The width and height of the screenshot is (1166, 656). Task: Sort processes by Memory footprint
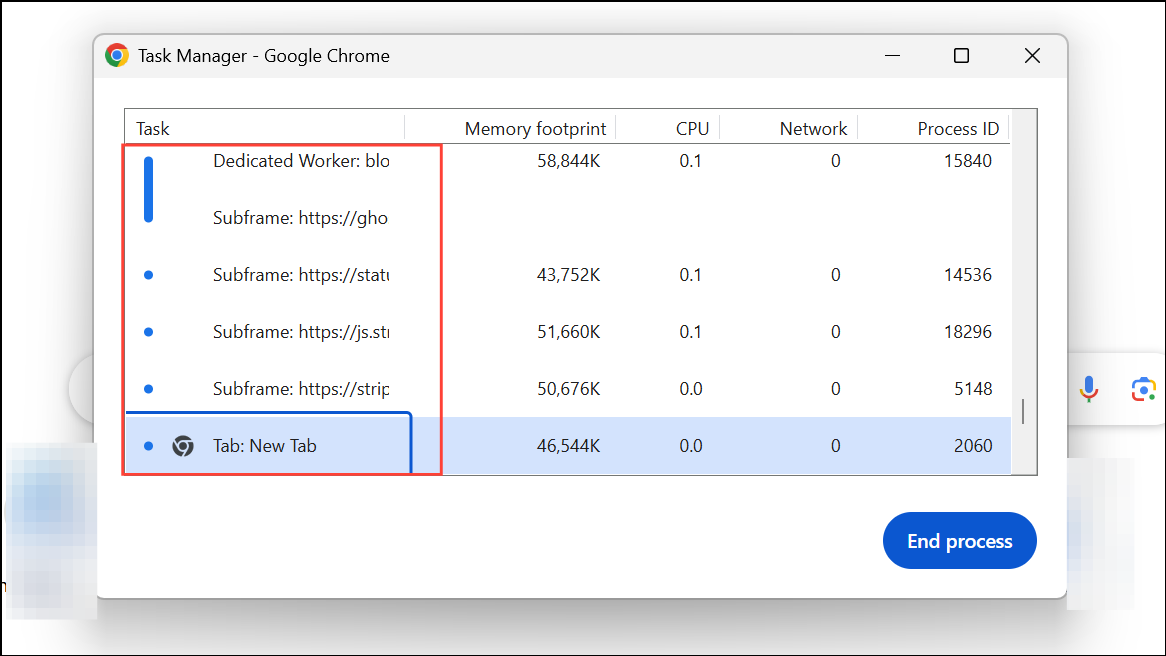(x=536, y=128)
